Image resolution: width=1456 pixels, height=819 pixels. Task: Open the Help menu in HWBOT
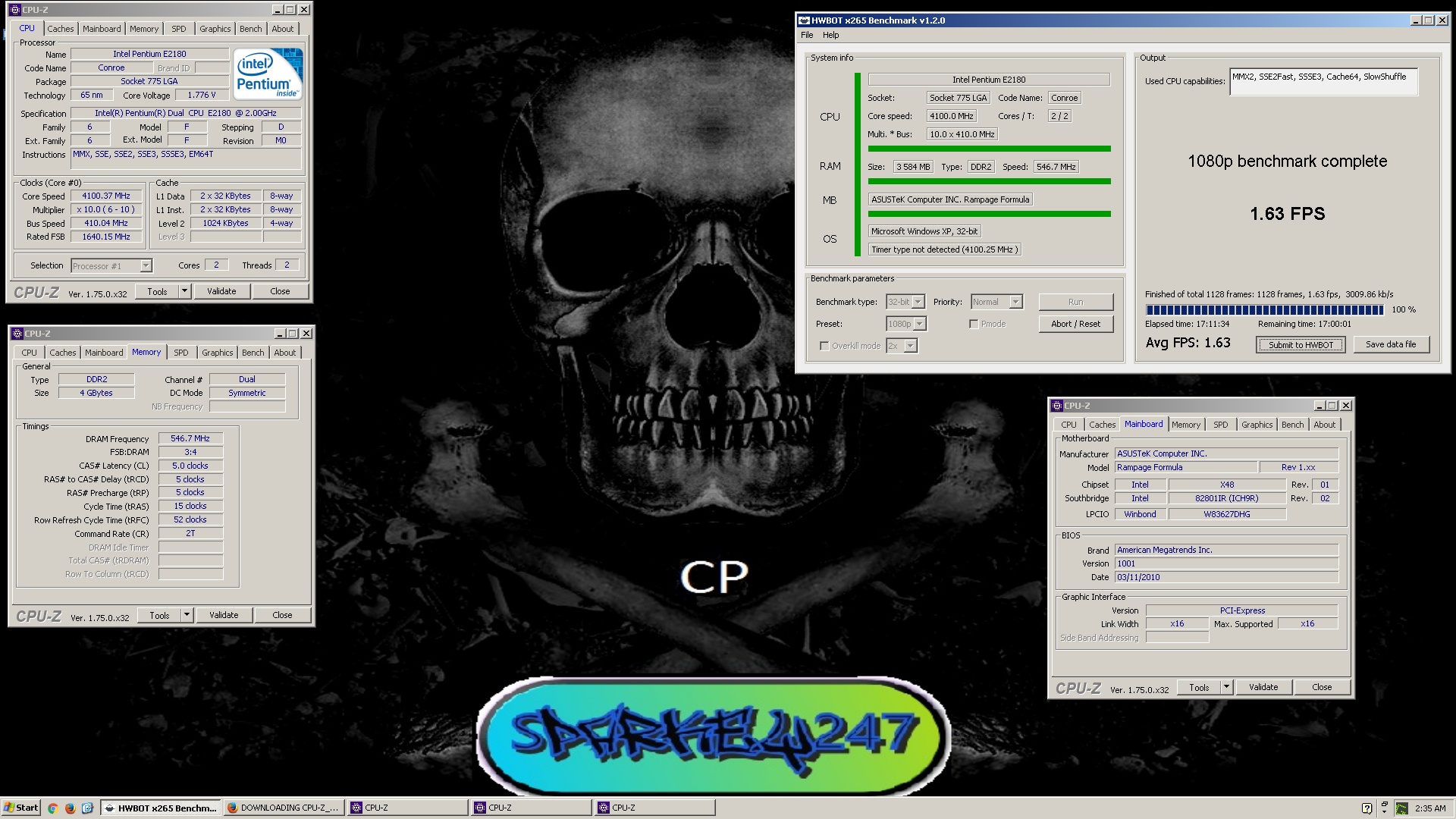pos(831,35)
